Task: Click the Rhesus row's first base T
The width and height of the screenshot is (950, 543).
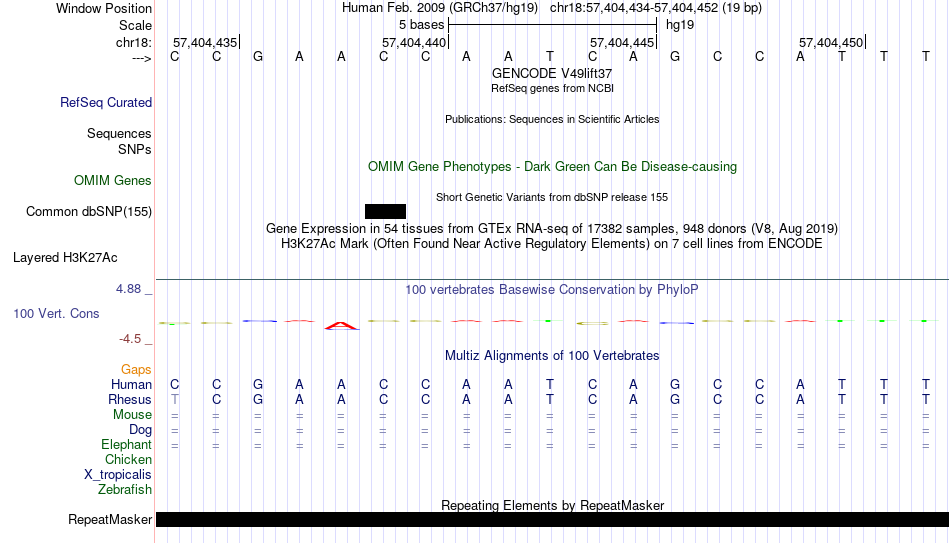Action: (174, 399)
